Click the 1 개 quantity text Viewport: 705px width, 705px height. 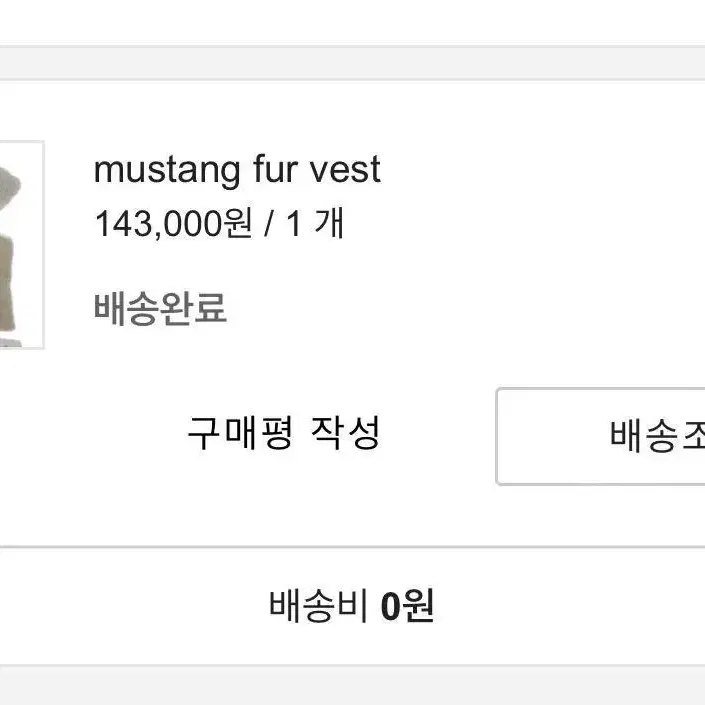pyautogui.click(x=316, y=223)
